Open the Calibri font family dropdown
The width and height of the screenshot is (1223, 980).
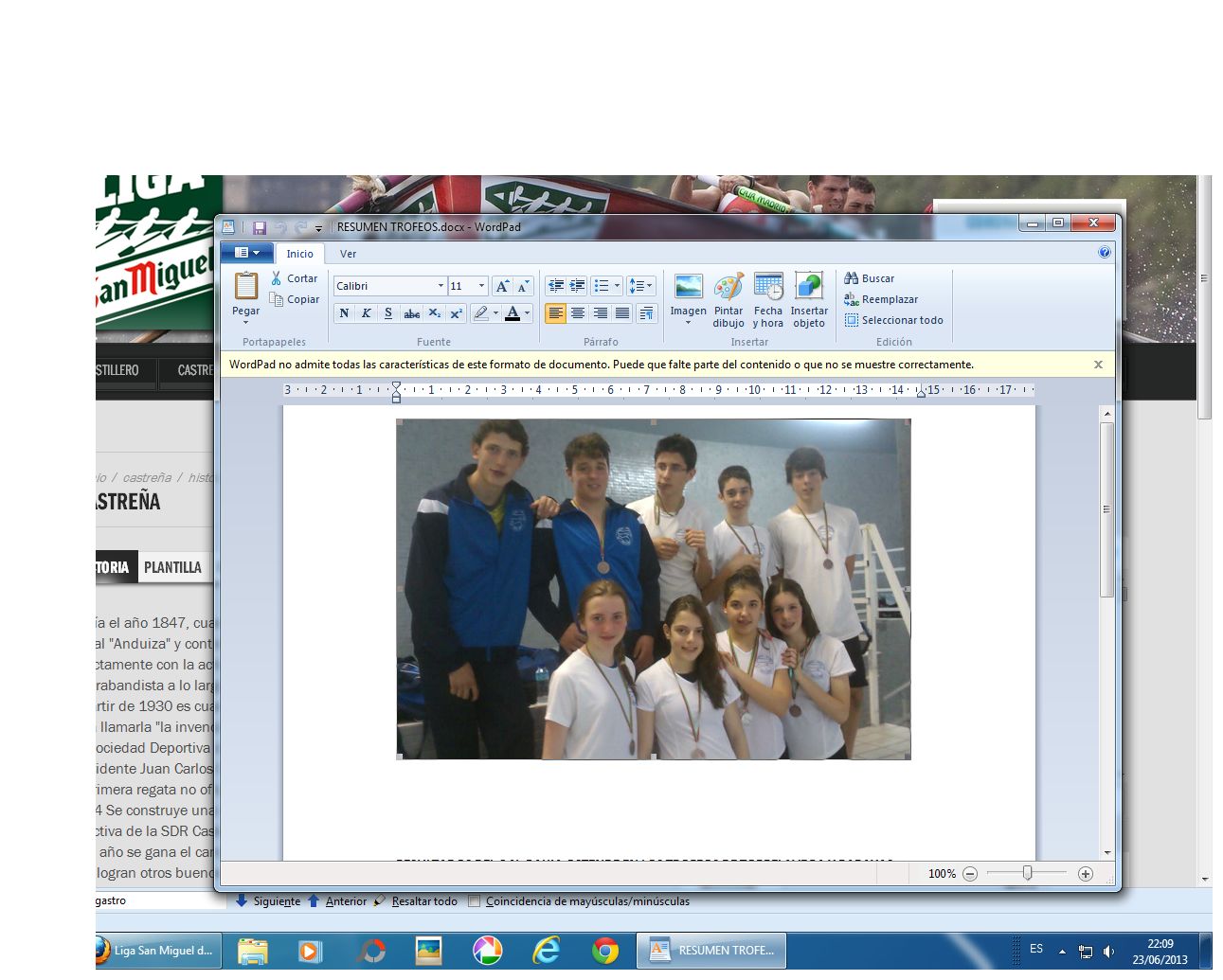(441, 286)
